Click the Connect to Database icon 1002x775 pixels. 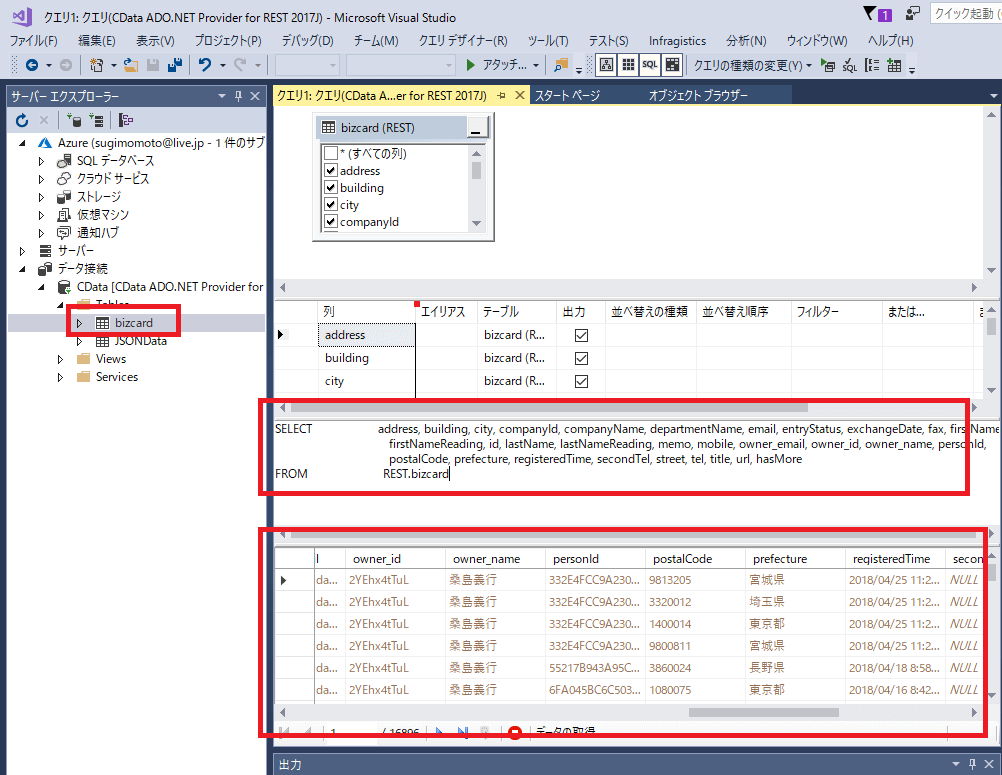click(74, 120)
